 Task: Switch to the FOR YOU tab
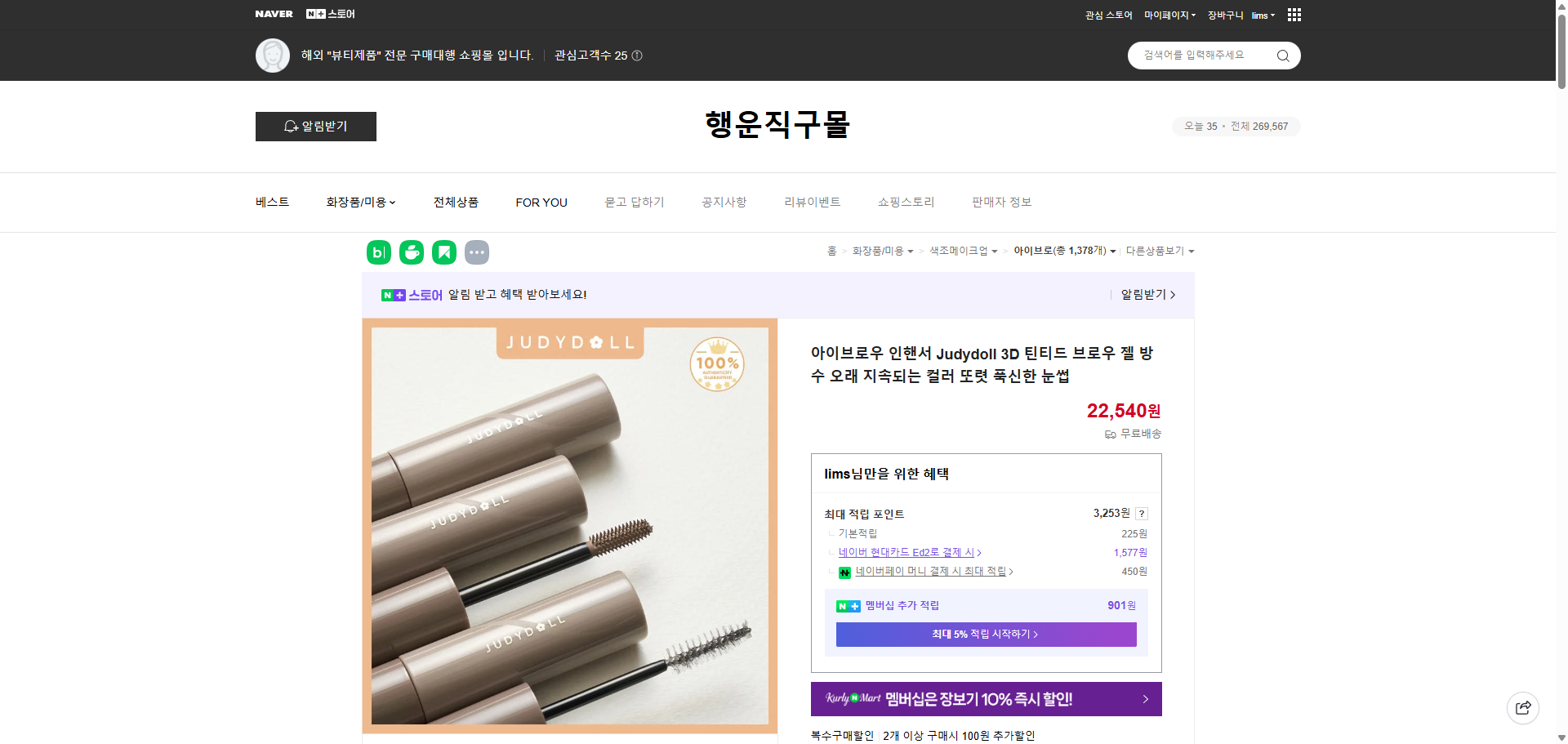coord(541,202)
